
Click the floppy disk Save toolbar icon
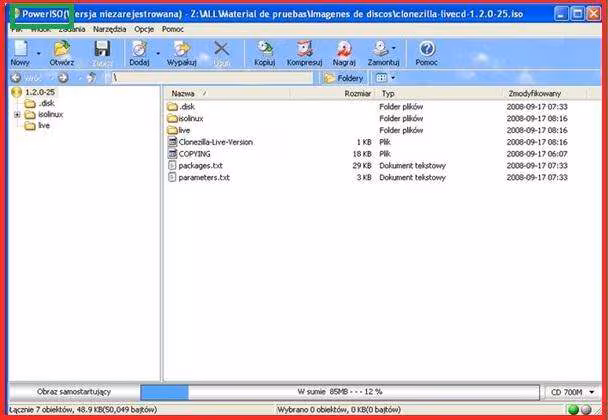tap(102, 49)
